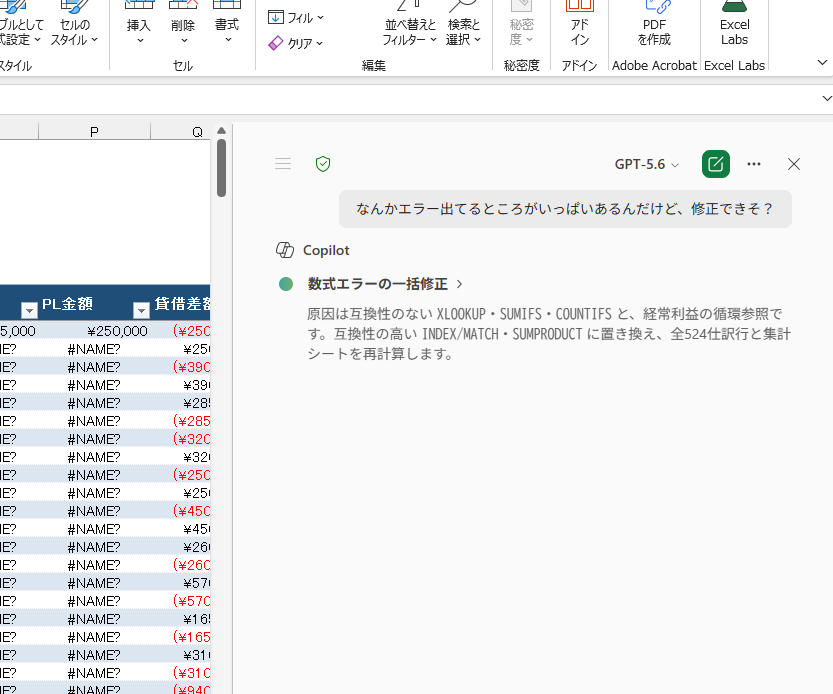
Task: Click the 貸借差額 header cell
Action: pos(181,303)
